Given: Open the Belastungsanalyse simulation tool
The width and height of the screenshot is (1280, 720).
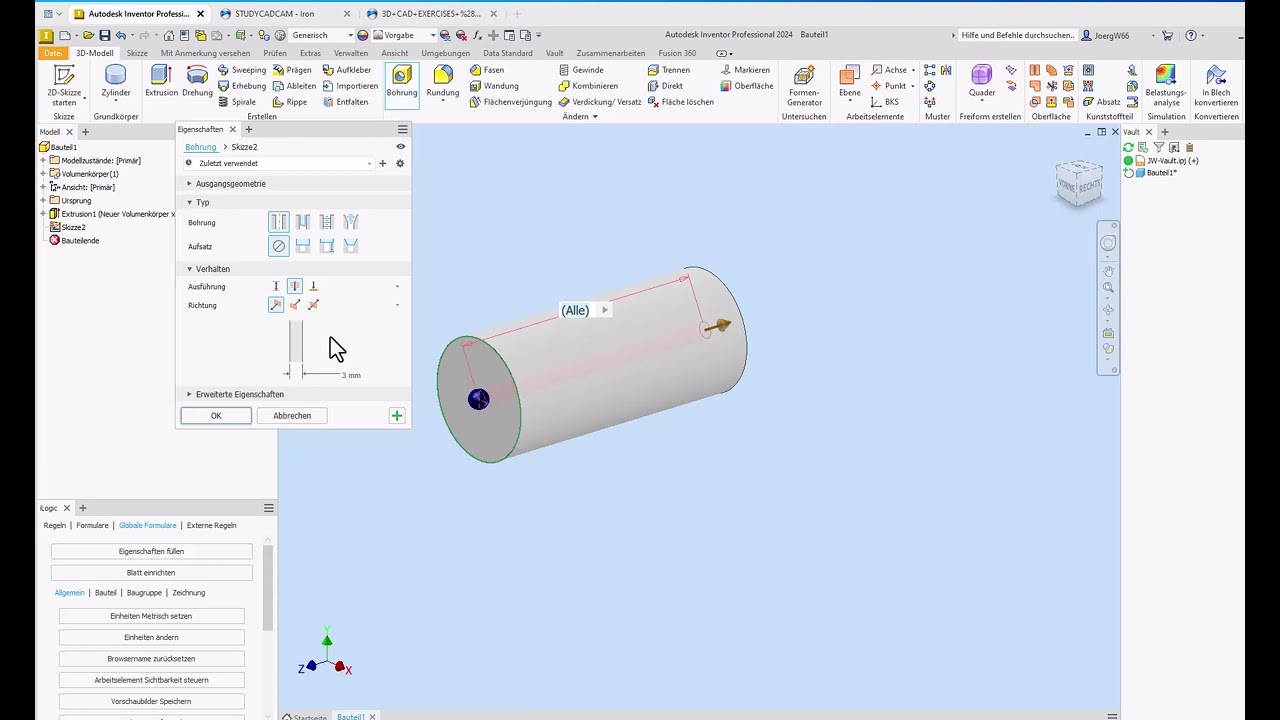Looking at the screenshot, I should (x=1166, y=85).
